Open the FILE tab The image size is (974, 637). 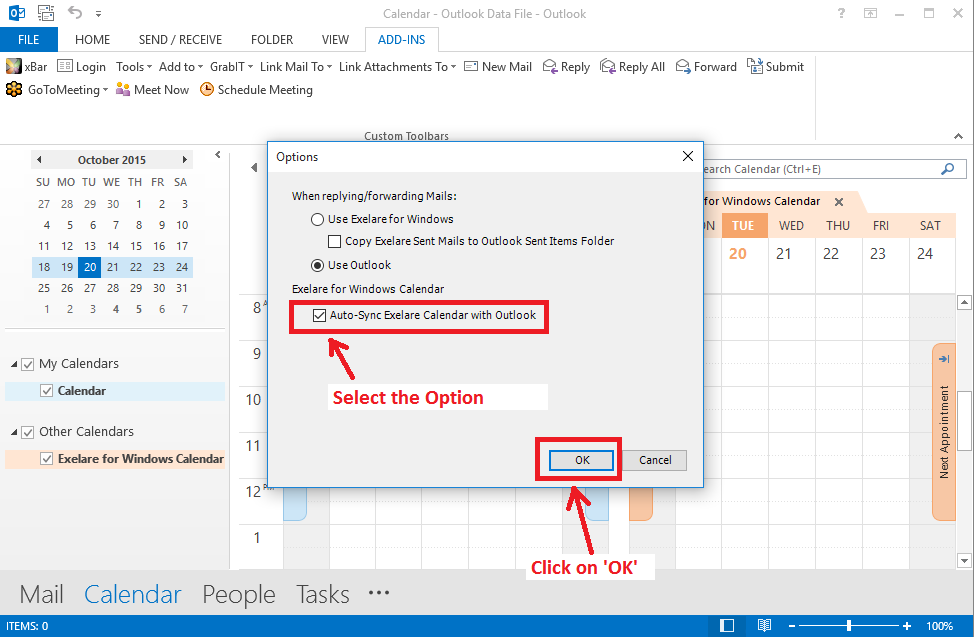[29, 40]
